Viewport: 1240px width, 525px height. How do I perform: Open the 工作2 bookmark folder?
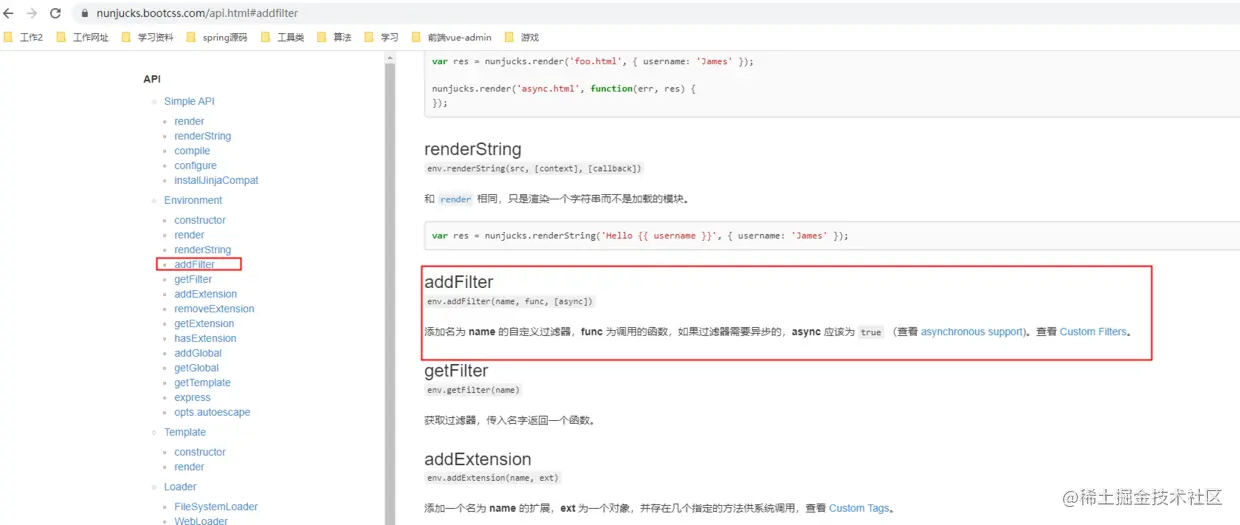(x=23, y=37)
